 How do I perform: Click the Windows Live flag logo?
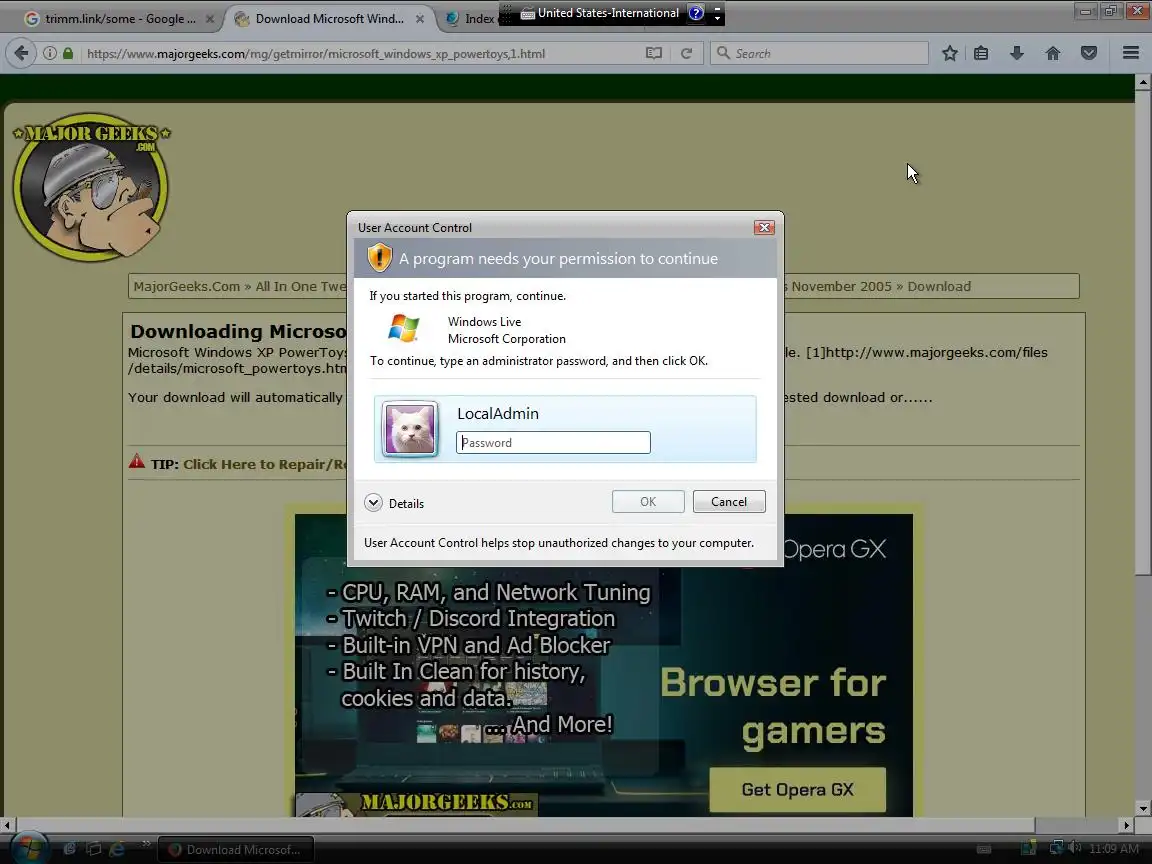coord(403,328)
